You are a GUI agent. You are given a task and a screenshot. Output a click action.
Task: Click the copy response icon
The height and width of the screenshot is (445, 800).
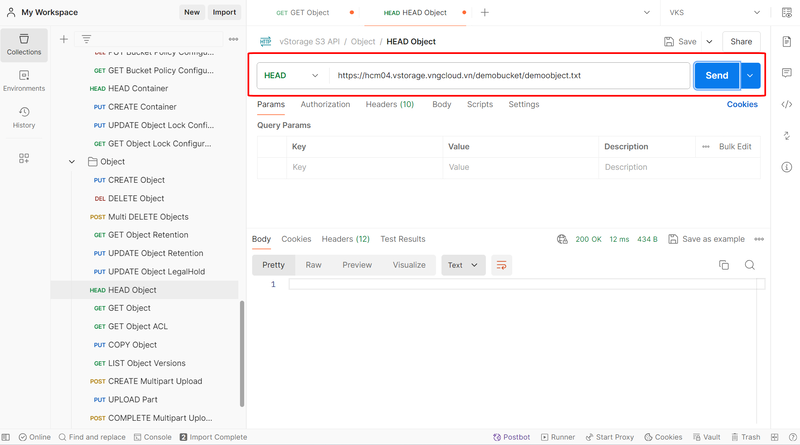pyautogui.click(x=724, y=265)
